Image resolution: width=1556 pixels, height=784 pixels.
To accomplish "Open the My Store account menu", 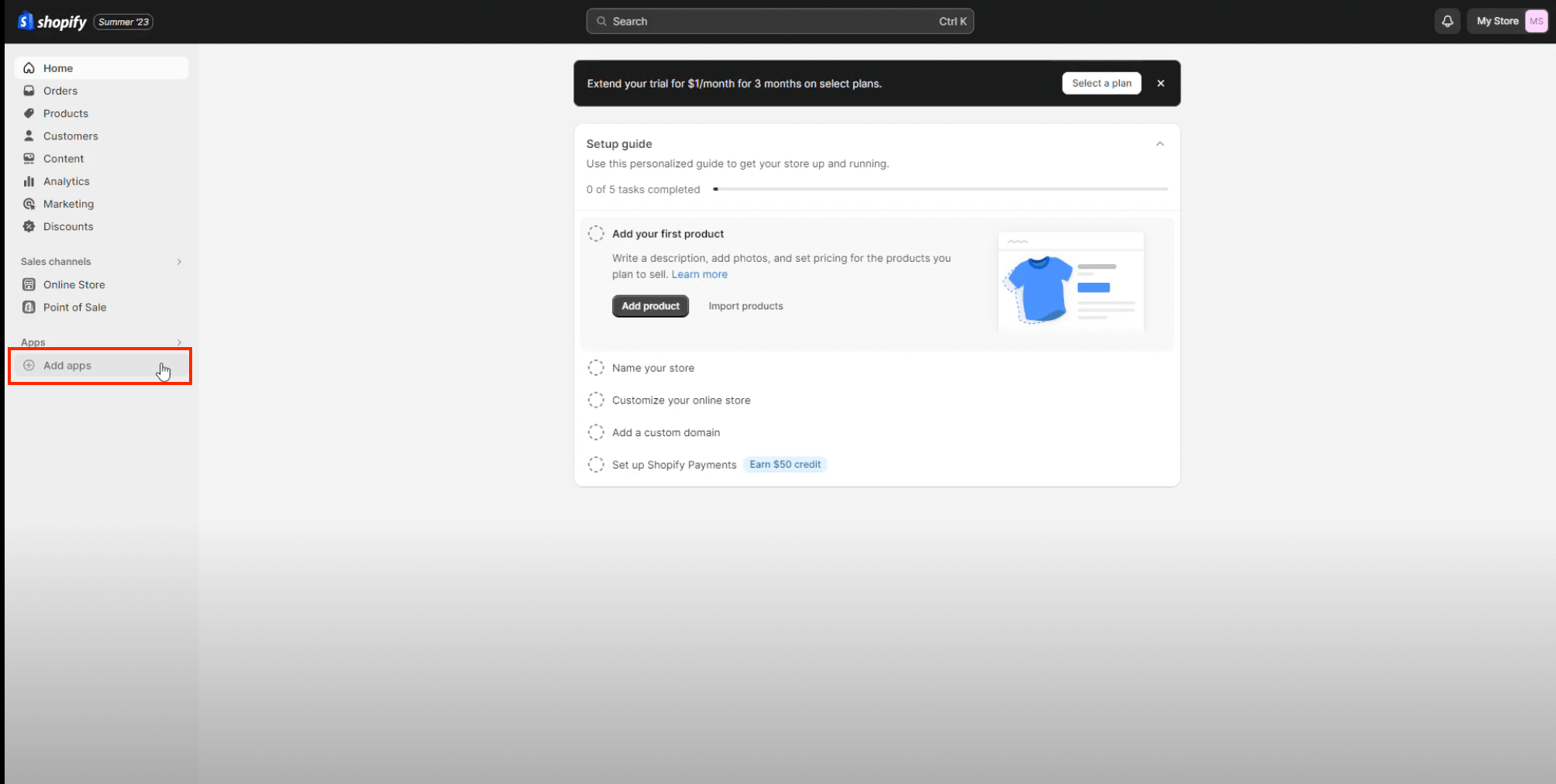I will point(1508,22).
